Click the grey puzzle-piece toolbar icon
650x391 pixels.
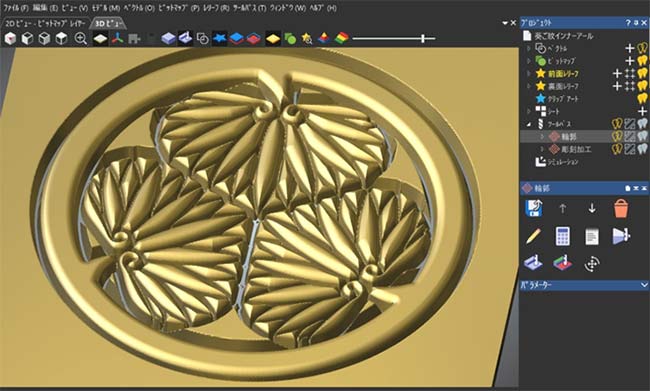coord(134,39)
